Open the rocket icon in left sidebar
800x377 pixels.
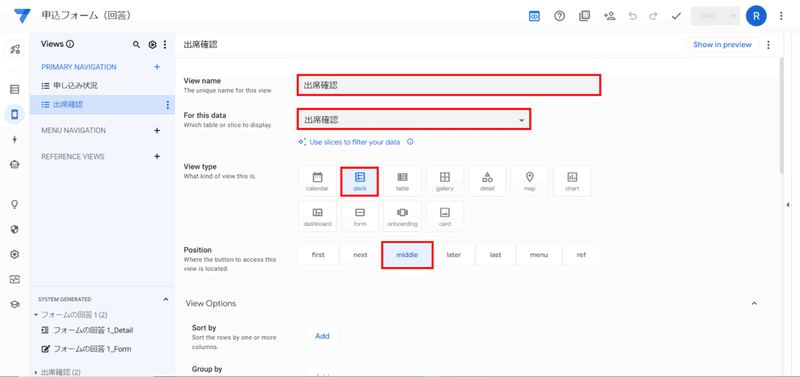click(15, 49)
